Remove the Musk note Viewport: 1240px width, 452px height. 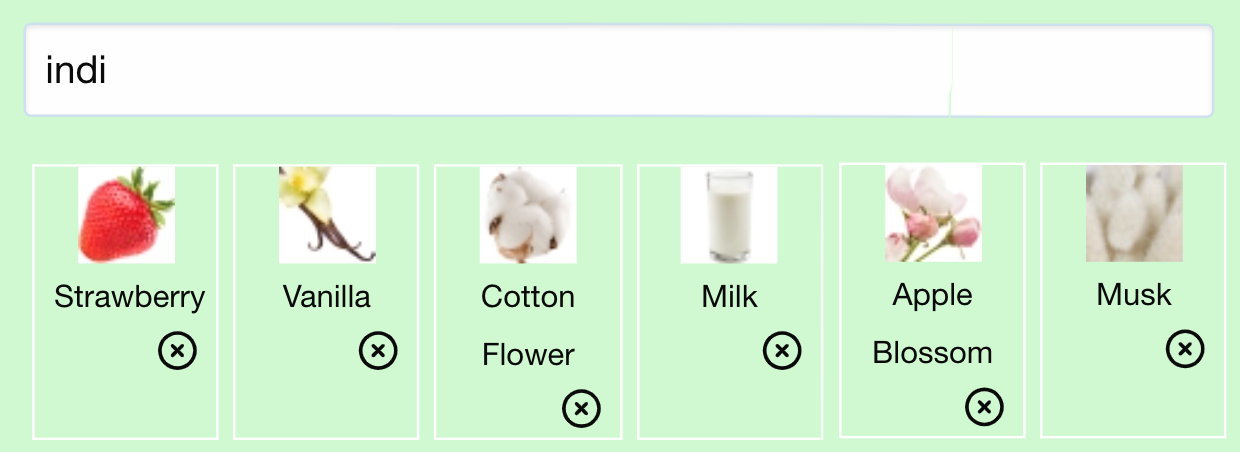pos(1185,349)
